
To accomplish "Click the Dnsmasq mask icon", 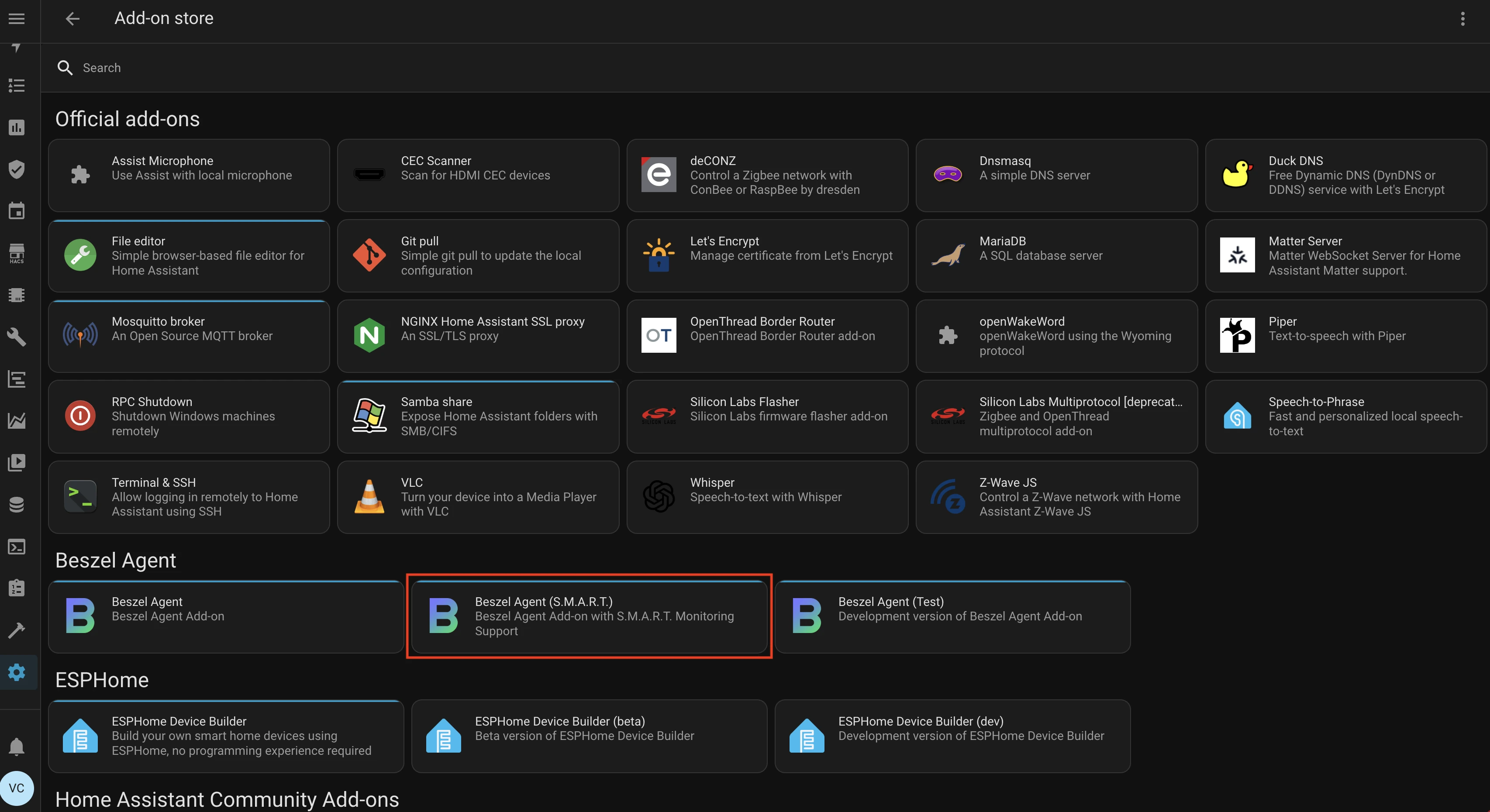I will click(x=948, y=174).
